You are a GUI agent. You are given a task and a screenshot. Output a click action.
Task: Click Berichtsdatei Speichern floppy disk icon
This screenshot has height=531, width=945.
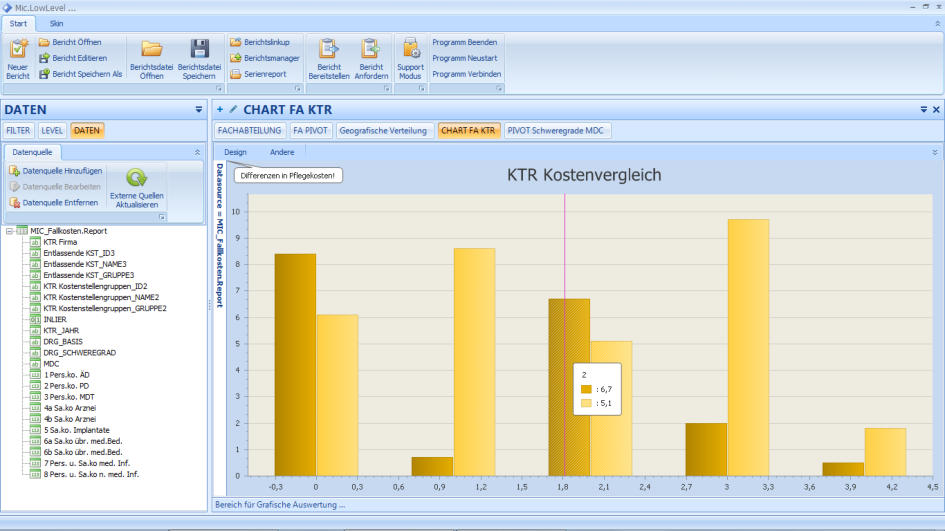[x=200, y=49]
